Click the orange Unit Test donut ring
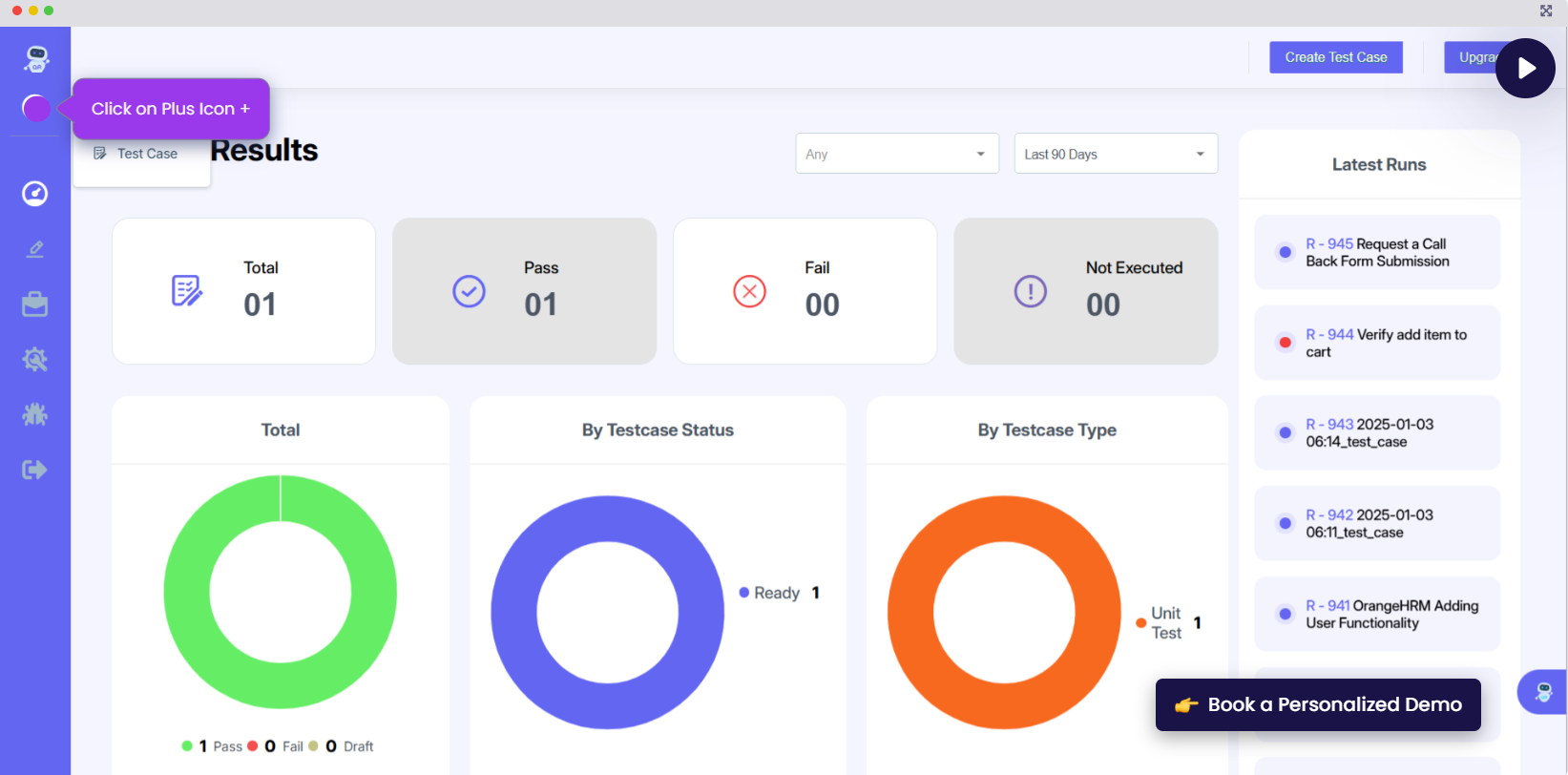Screen dimensions: 1568x775 (x=910, y=613)
